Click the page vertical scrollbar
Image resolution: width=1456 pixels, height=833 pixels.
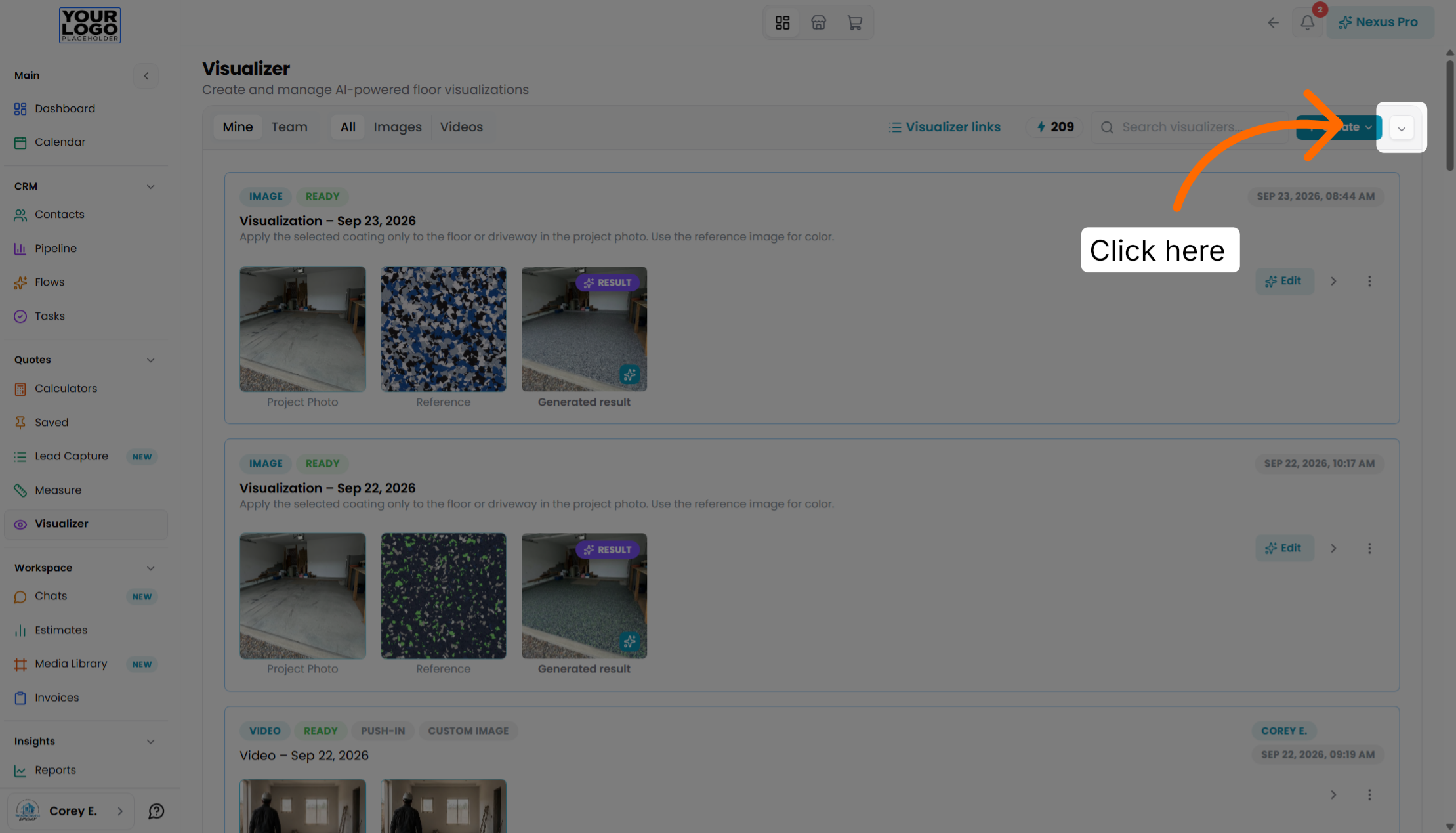pyautogui.click(x=1449, y=117)
